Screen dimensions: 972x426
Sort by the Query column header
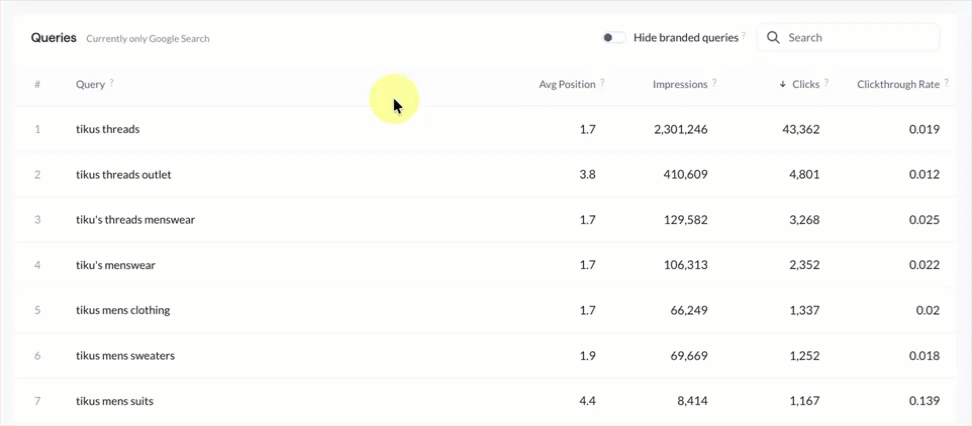pyautogui.click(x=90, y=84)
